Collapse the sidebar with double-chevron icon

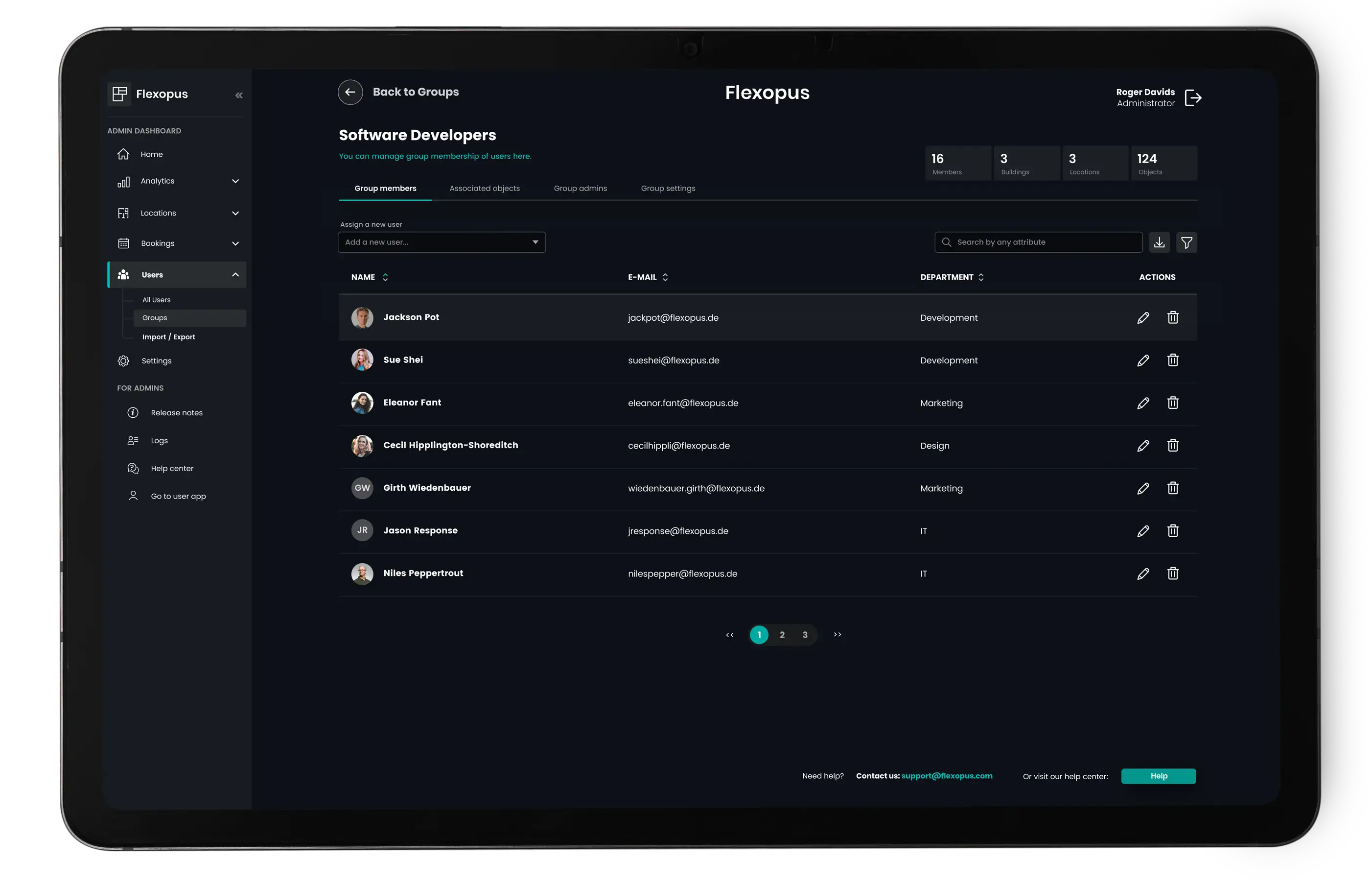[239, 95]
